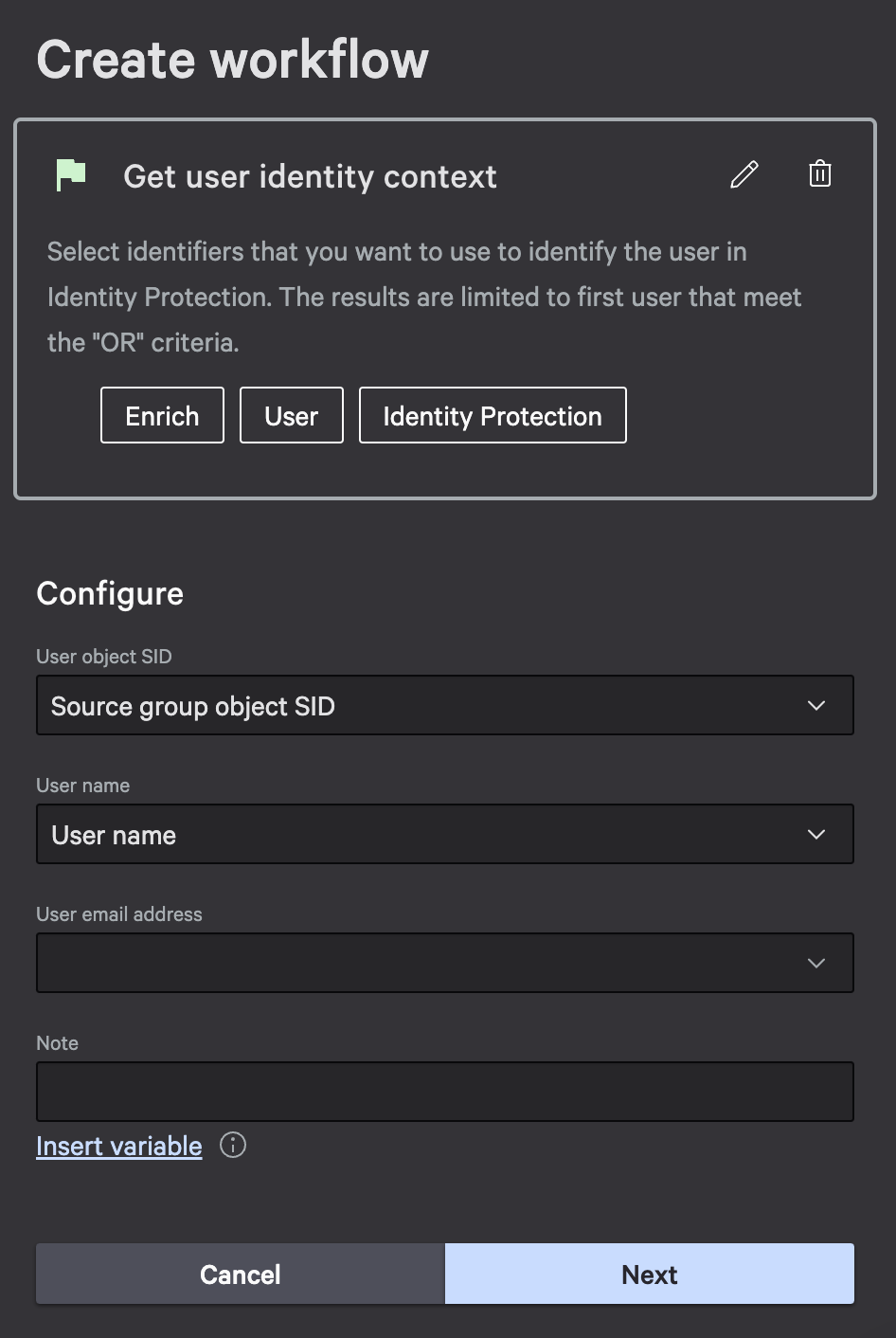This screenshot has width=896, height=1338.
Task: Click the green flag icon on the step card
Action: 71,175
